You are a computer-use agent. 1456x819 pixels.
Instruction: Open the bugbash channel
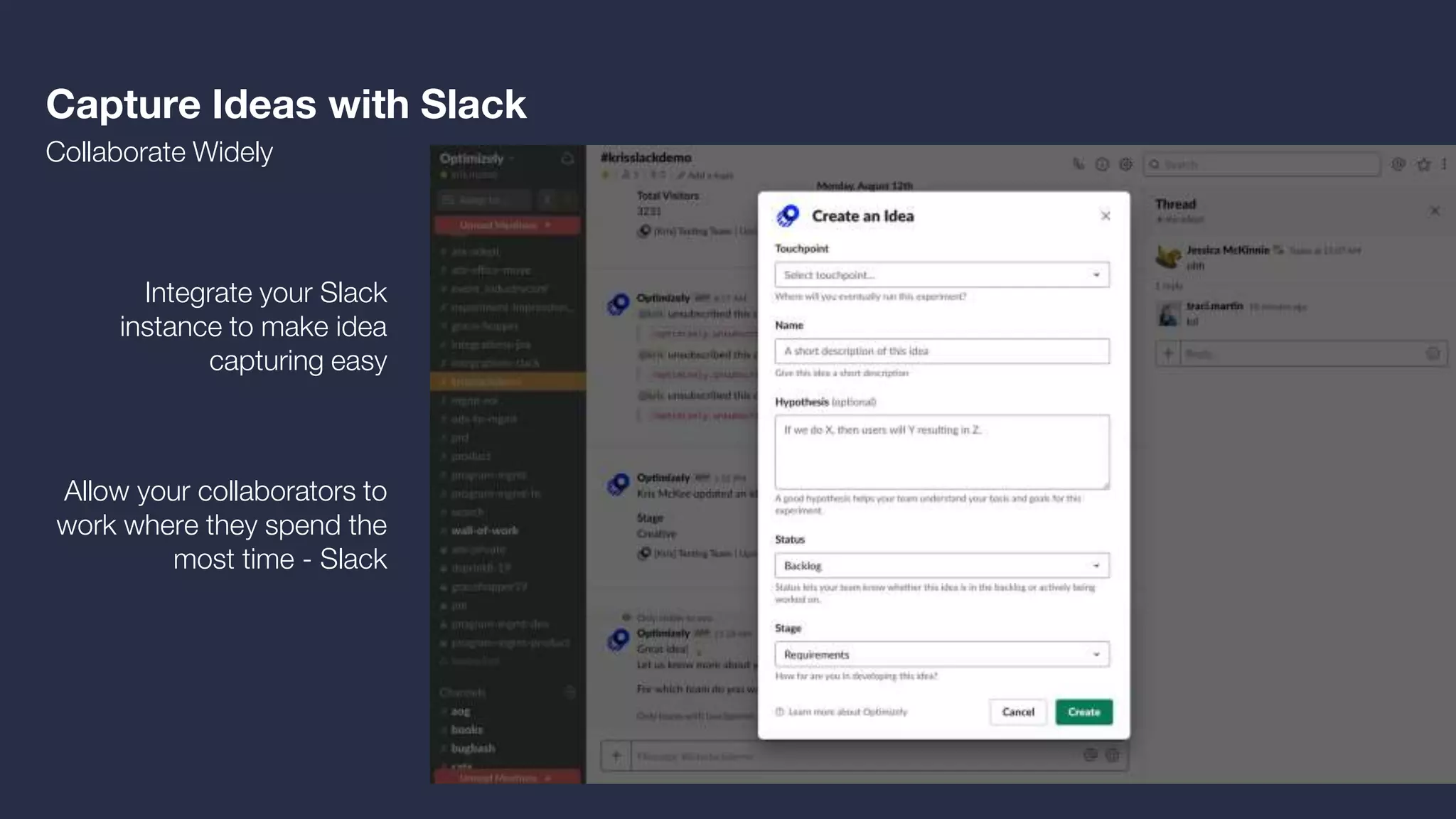473,748
